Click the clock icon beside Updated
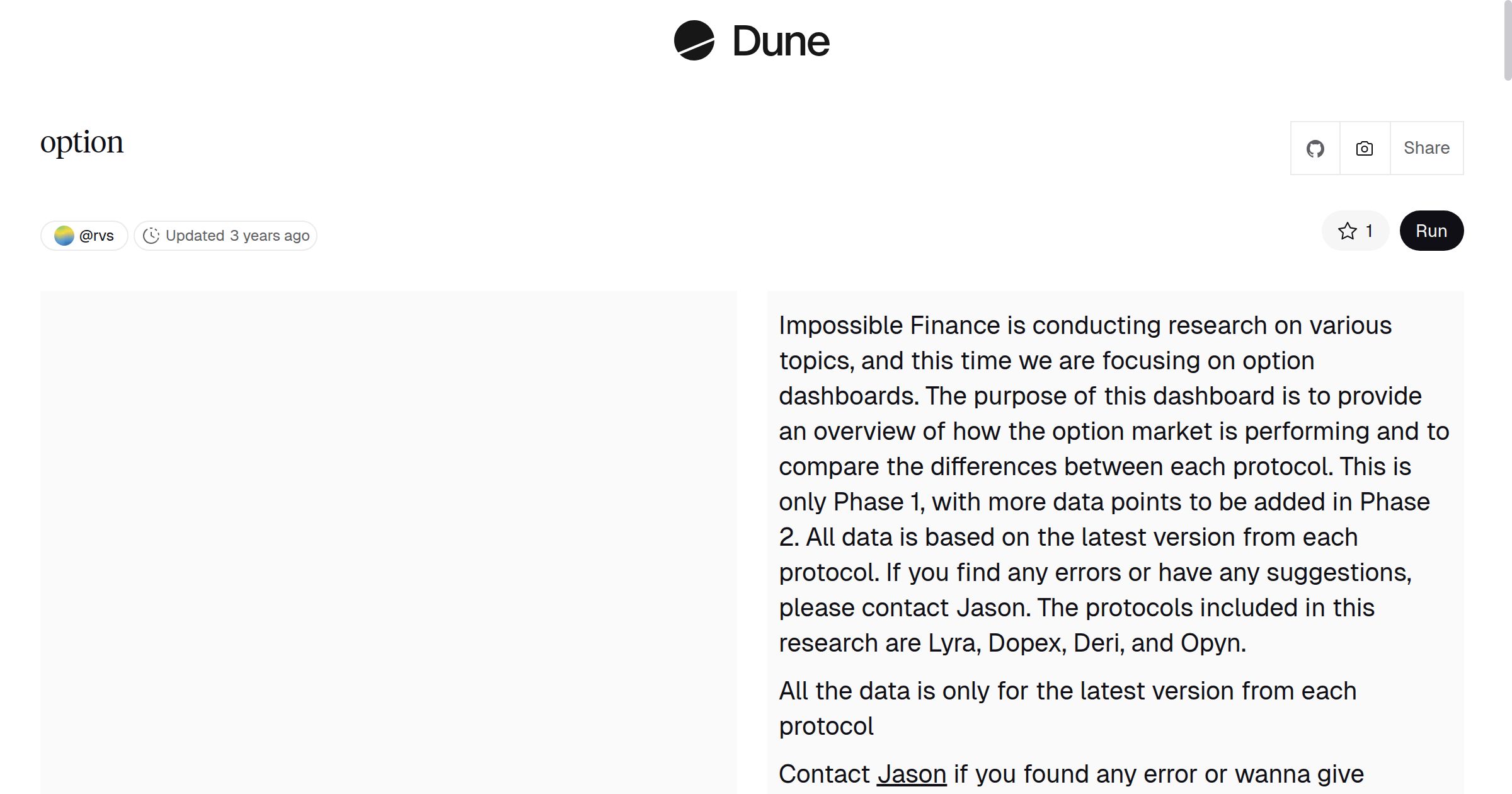 click(x=151, y=236)
